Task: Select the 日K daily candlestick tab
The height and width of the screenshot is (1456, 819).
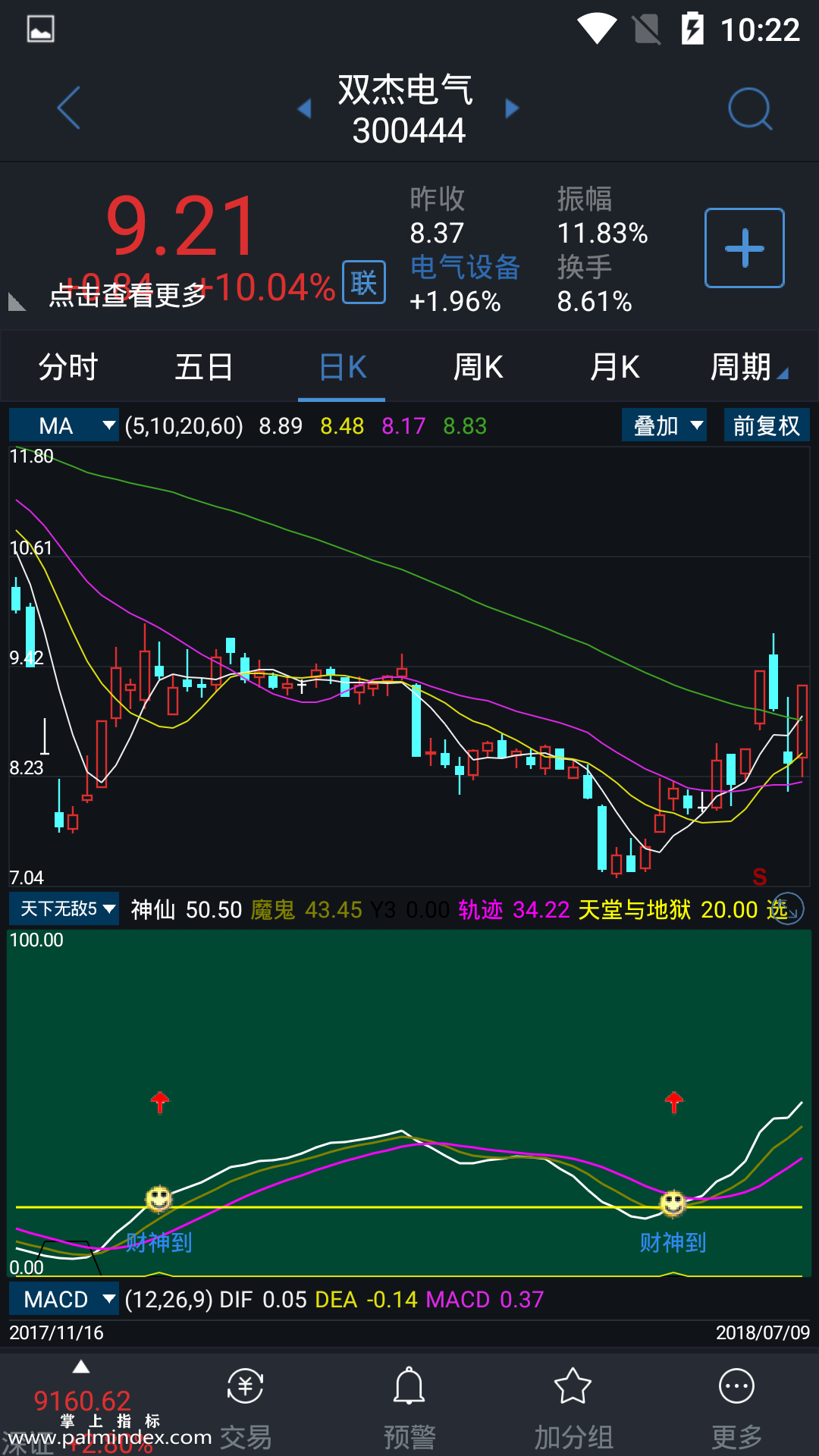Action: [342, 367]
